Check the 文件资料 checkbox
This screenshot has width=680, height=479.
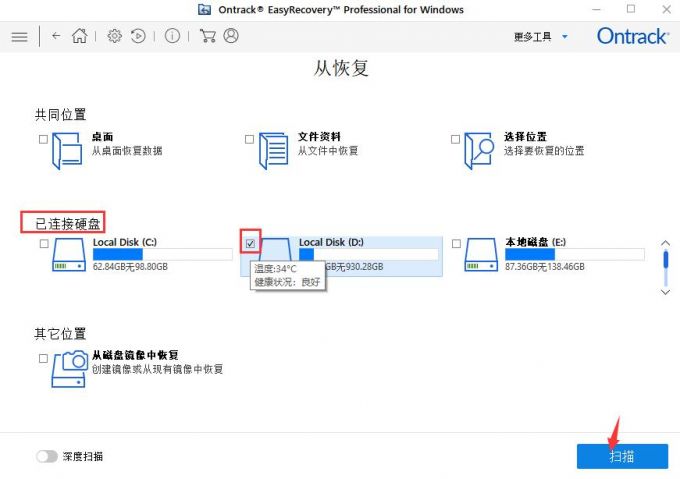249,139
